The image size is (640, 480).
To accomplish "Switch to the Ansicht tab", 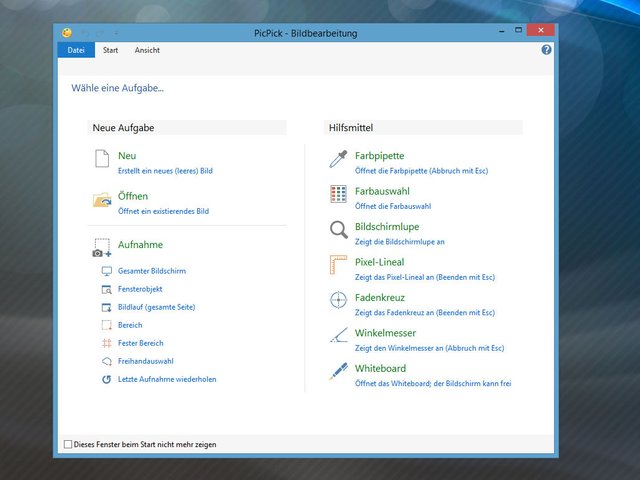I will click(147, 50).
